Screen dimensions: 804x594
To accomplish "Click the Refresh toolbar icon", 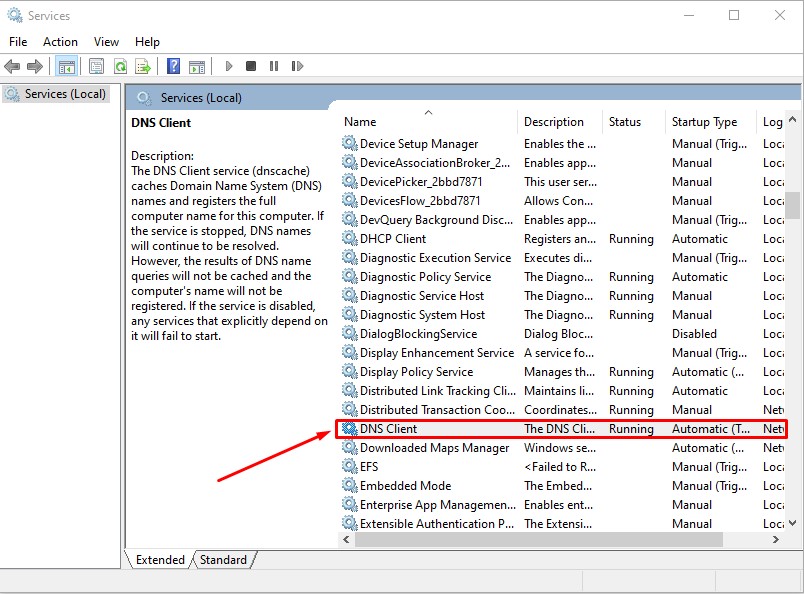I will pos(120,67).
